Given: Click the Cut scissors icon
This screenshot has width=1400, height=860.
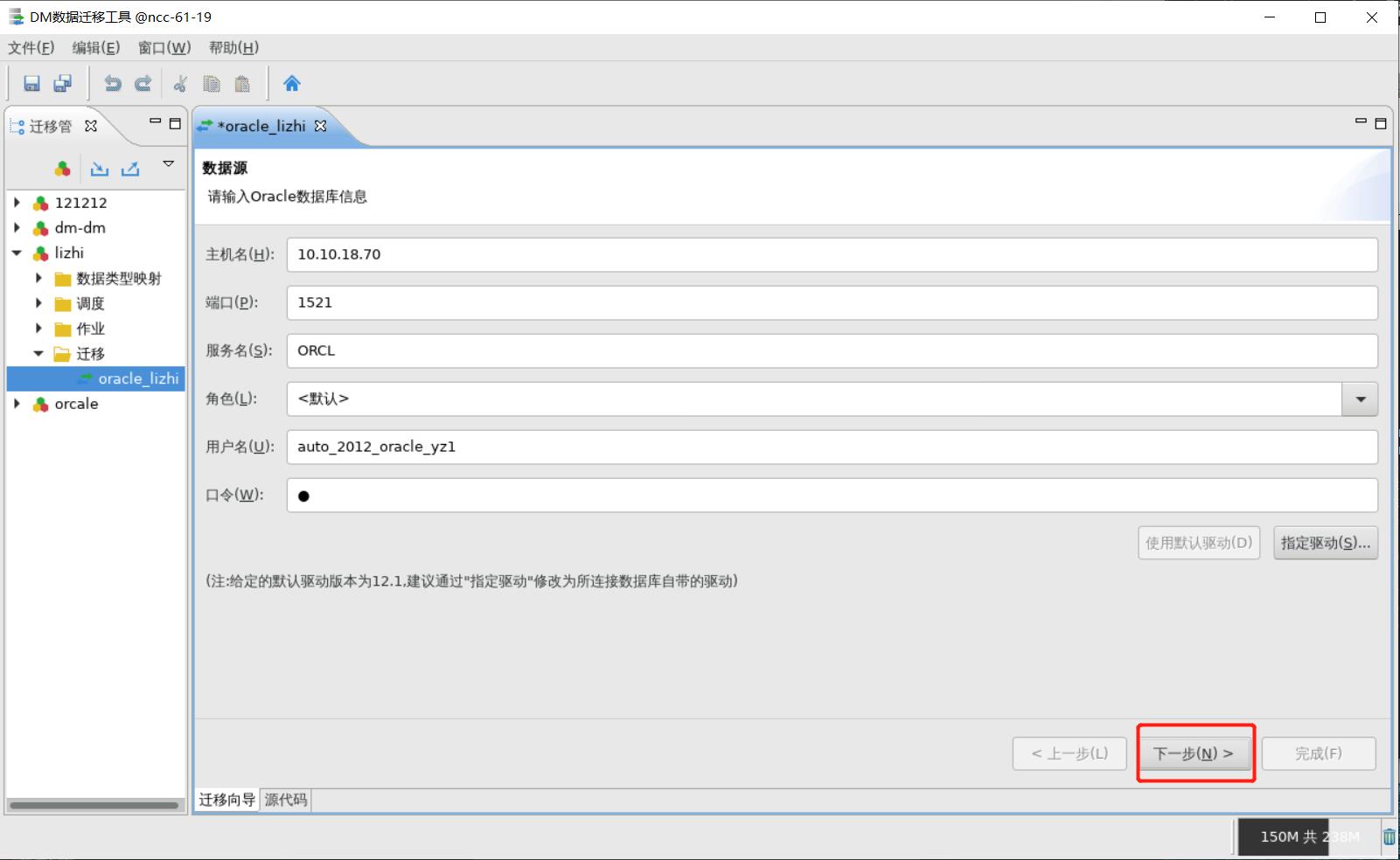Looking at the screenshot, I should pyautogui.click(x=180, y=84).
